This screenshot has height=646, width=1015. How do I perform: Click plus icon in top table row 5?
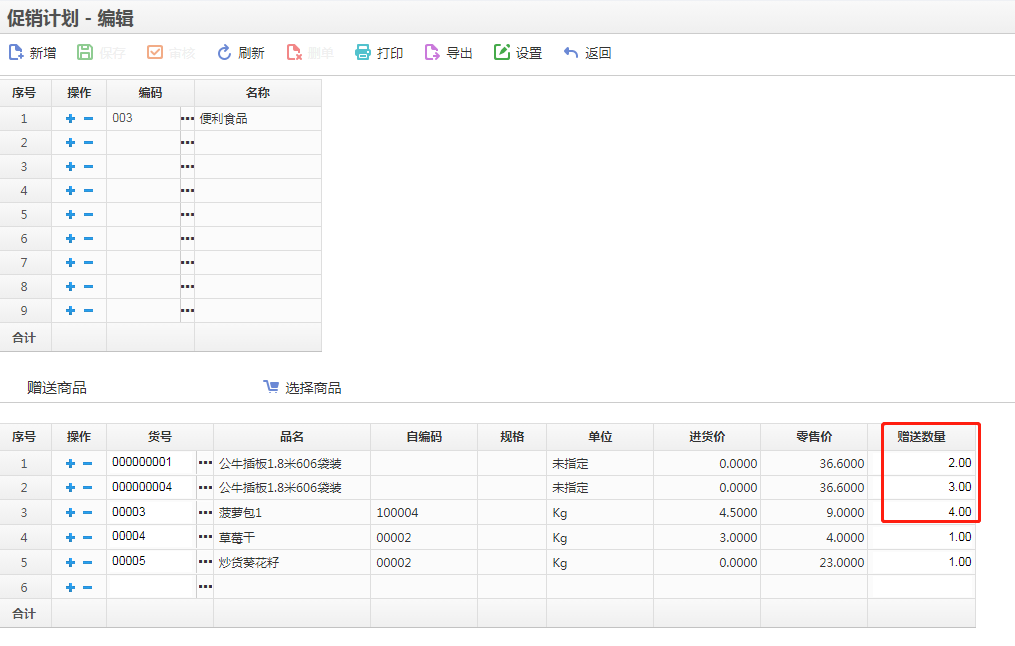point(71,214)
